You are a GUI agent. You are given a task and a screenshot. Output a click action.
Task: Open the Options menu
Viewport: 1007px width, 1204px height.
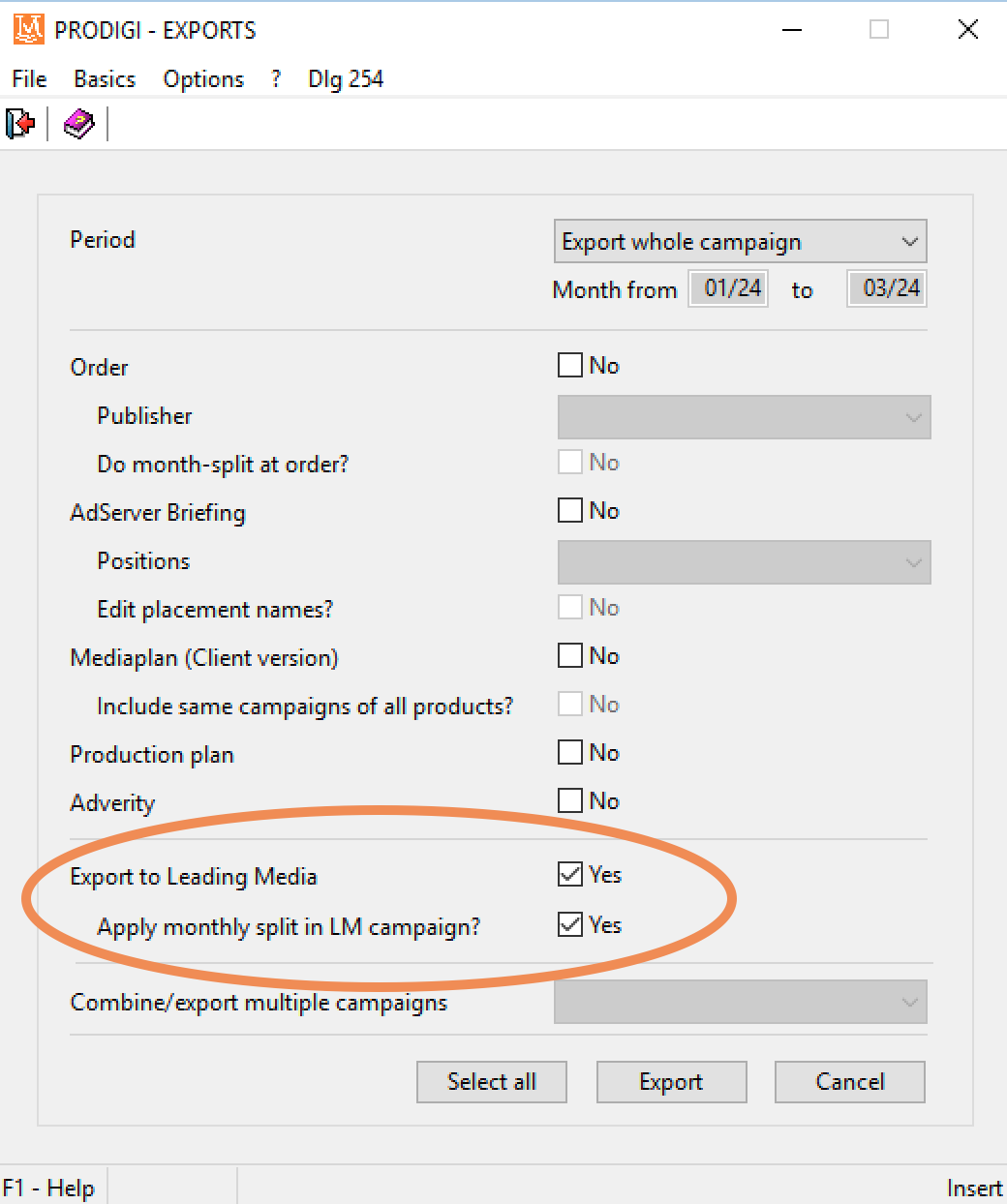click(203, 79)
